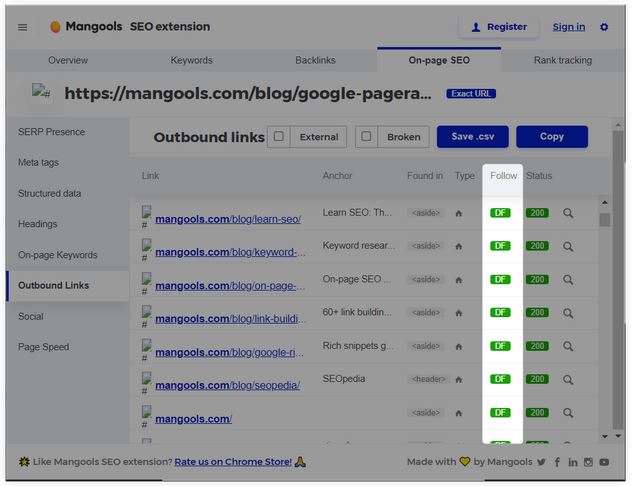Click magnifier icon in Rich snippets row
Viewport: 633px width, 486px height.
[x=568, y=346]
